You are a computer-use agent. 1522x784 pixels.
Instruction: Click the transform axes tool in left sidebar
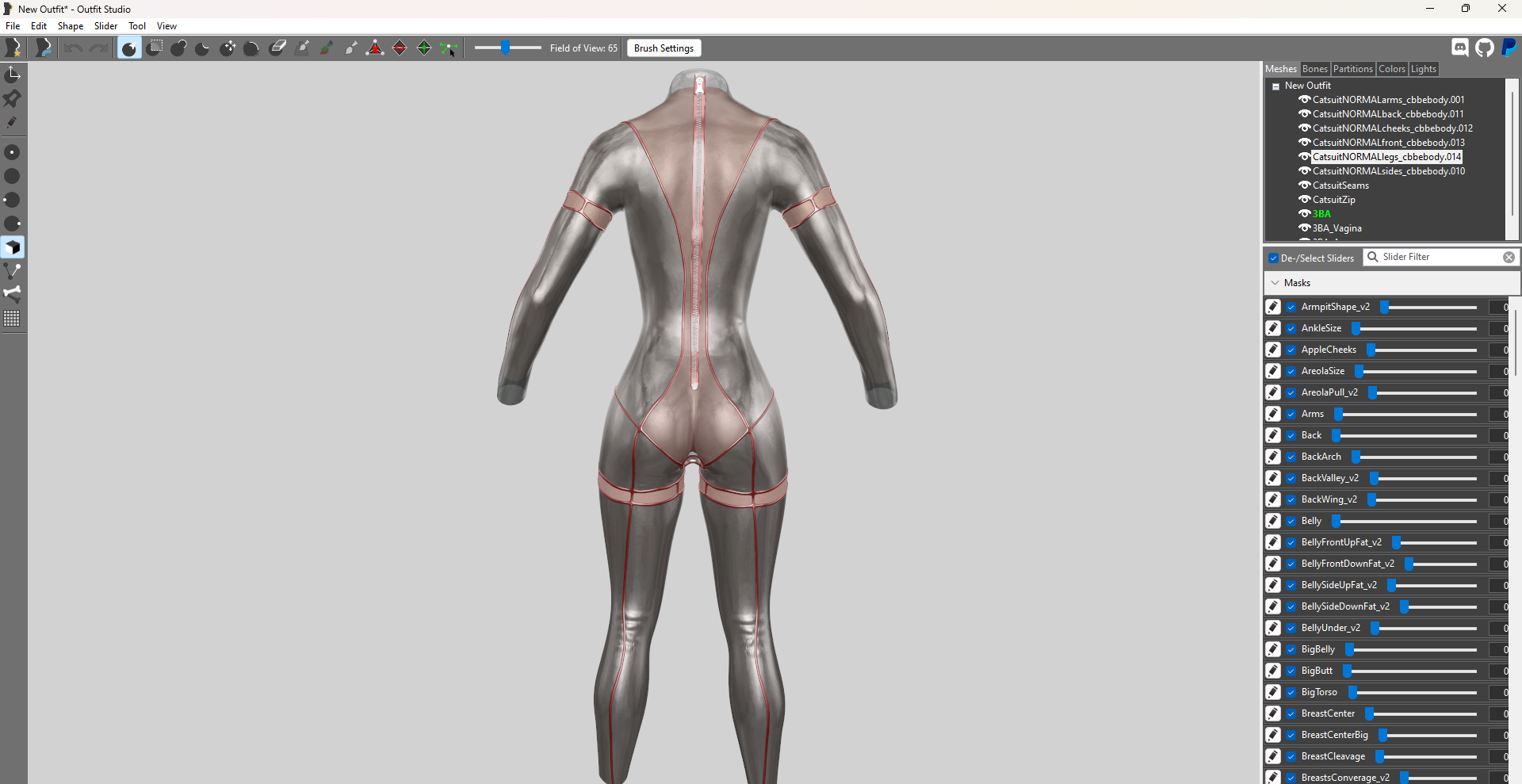point(12,75)
